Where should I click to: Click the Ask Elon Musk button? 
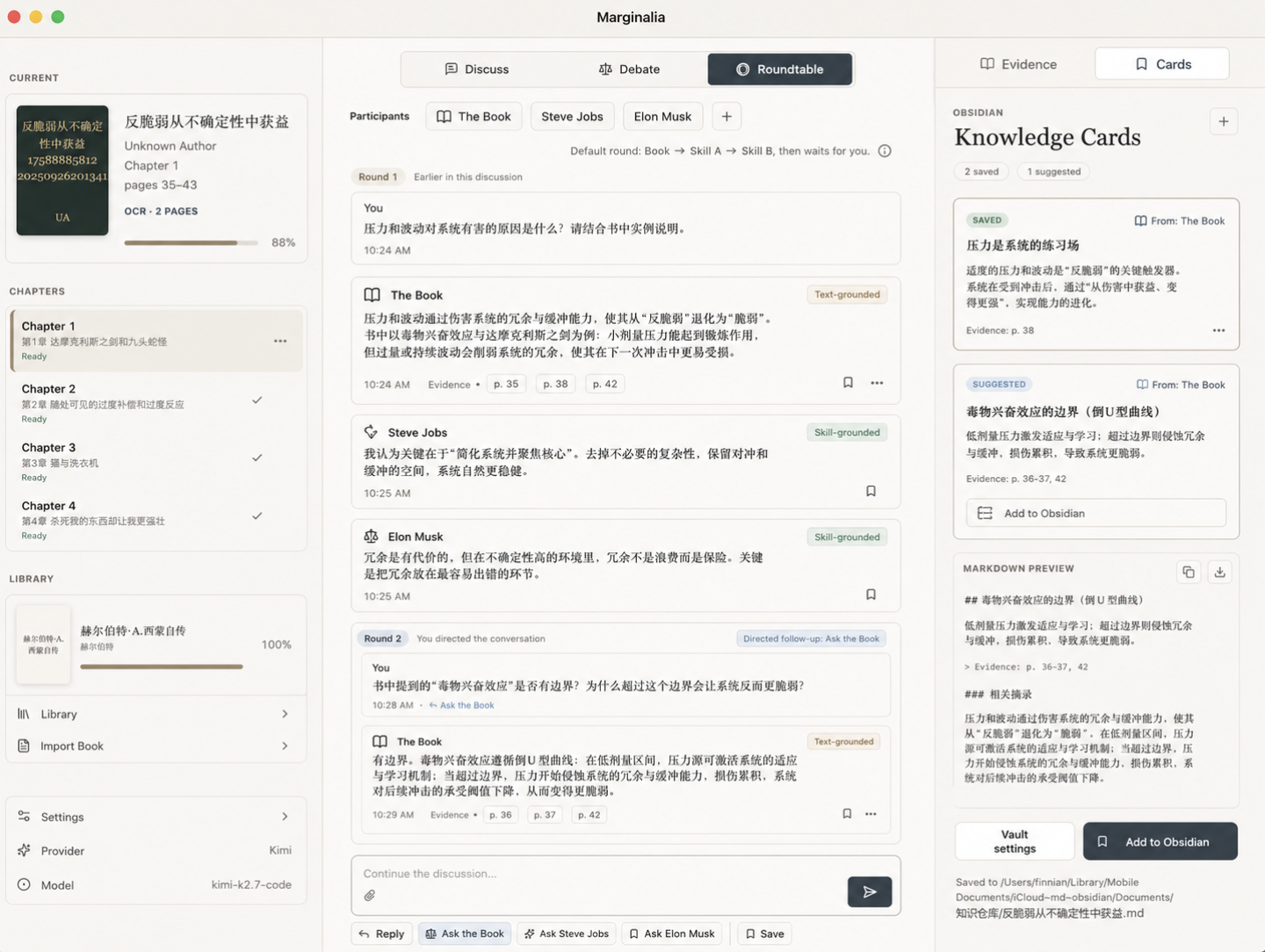coord(671,934)
